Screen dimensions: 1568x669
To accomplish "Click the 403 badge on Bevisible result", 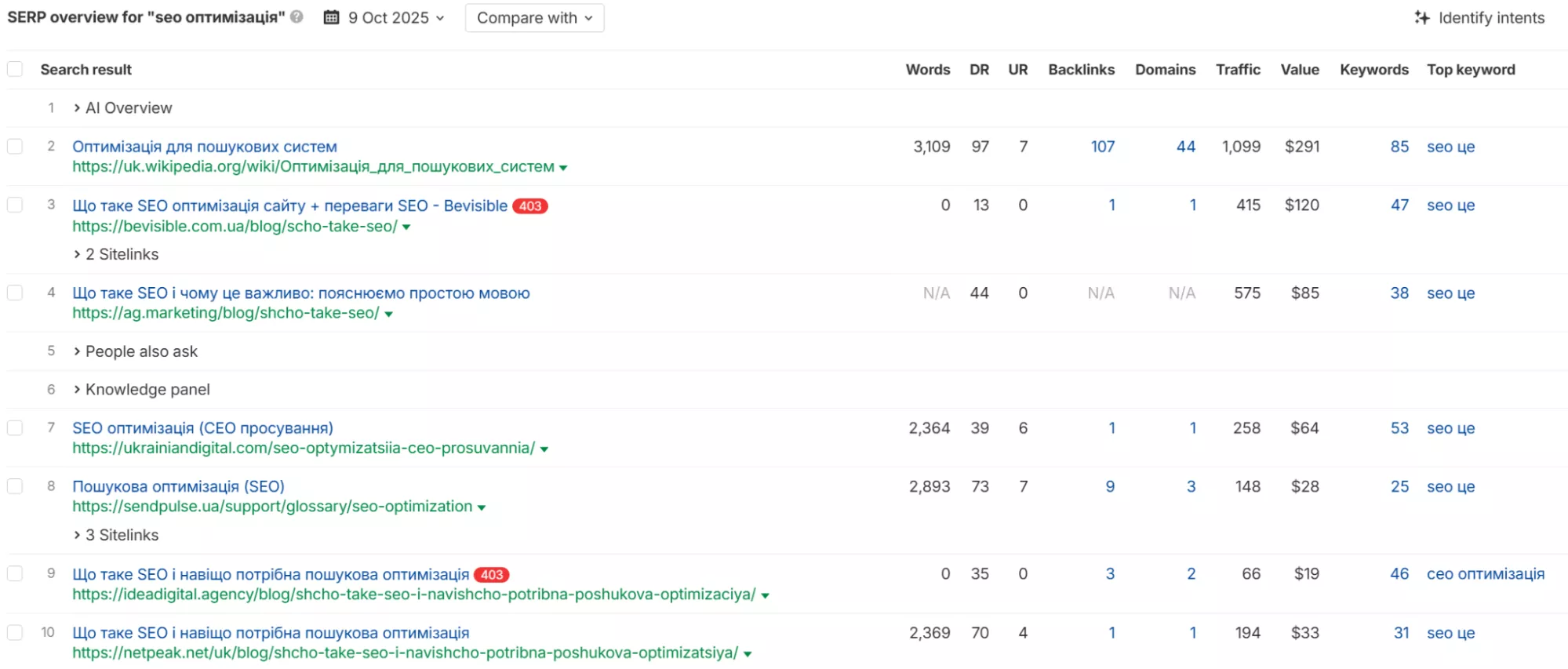I will tap(530, 206).
